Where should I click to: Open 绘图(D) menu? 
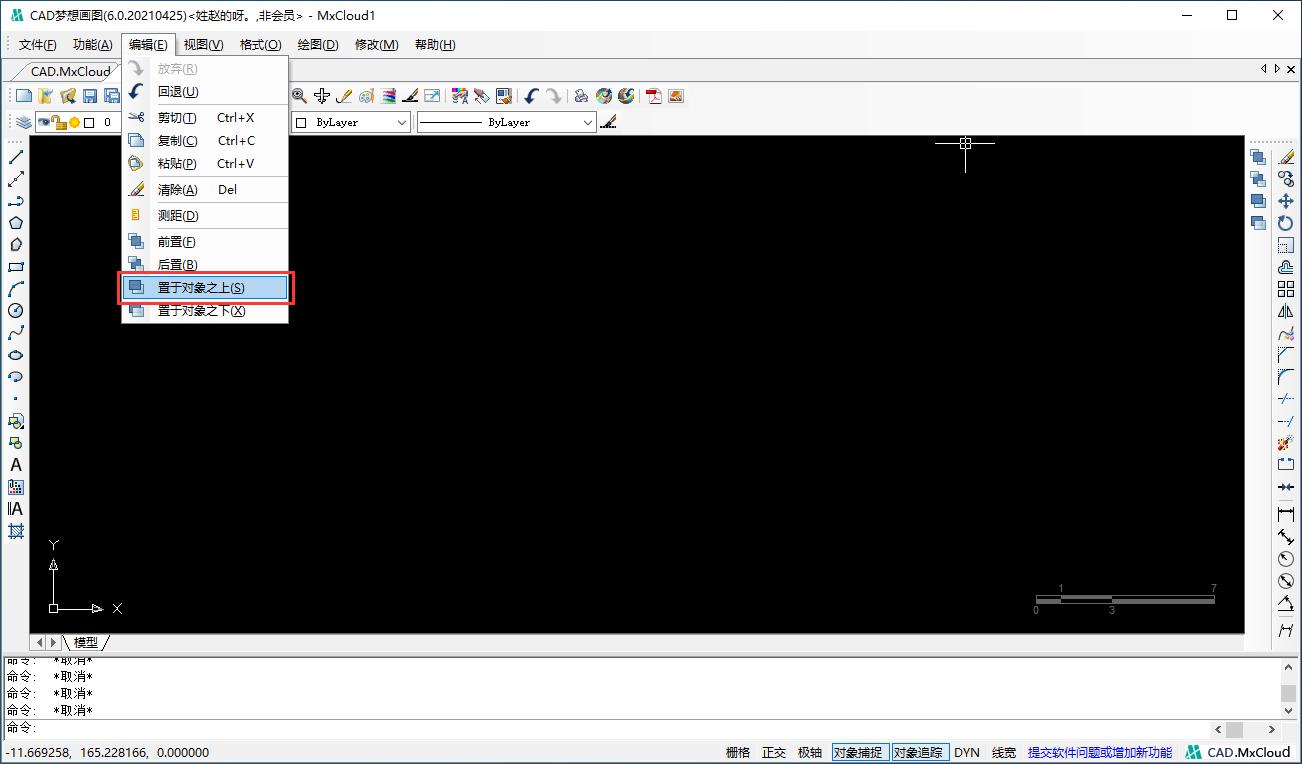(318, 45)
